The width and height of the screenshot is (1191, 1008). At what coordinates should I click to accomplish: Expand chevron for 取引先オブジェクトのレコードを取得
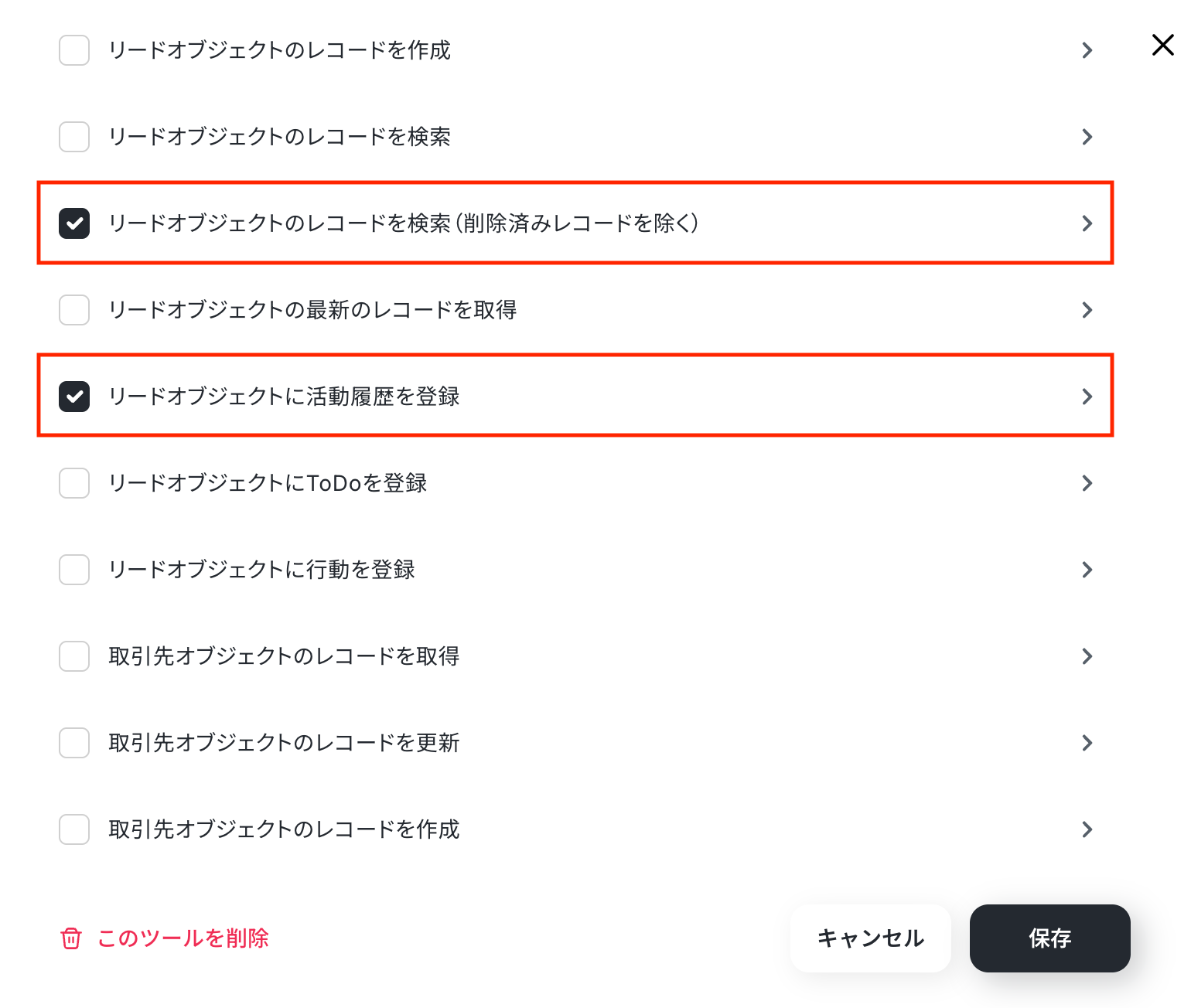pyautogui.click(x=1087, y=656)
